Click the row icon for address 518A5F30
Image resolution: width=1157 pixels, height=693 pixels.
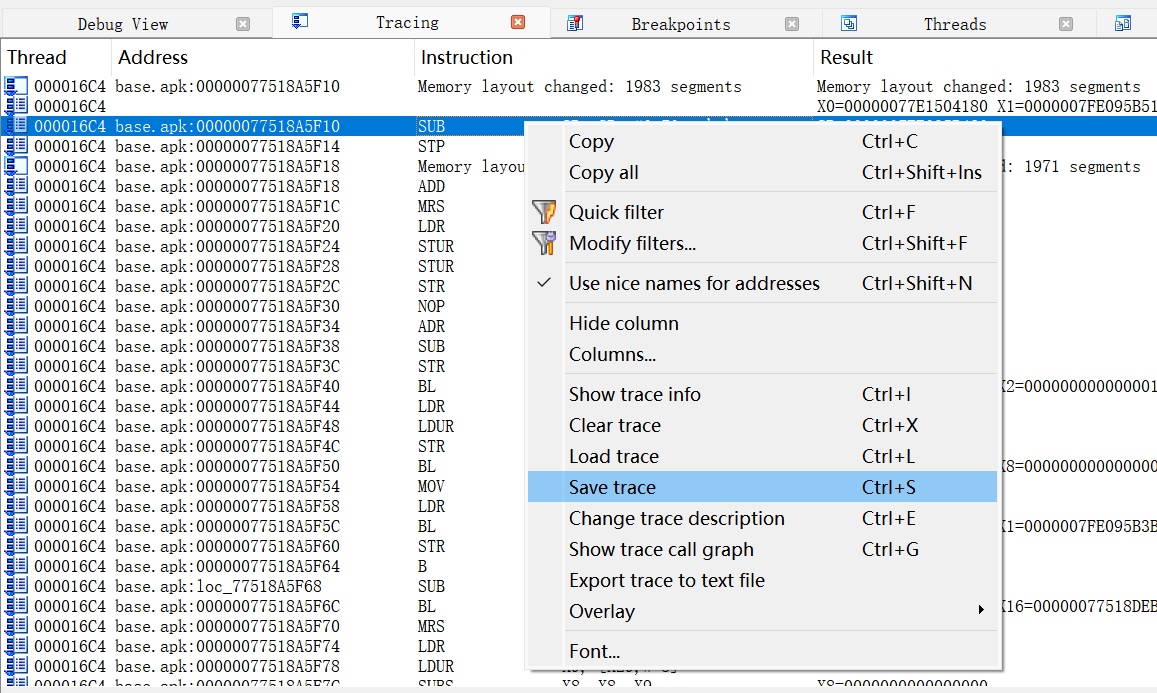tap(16, 306)
